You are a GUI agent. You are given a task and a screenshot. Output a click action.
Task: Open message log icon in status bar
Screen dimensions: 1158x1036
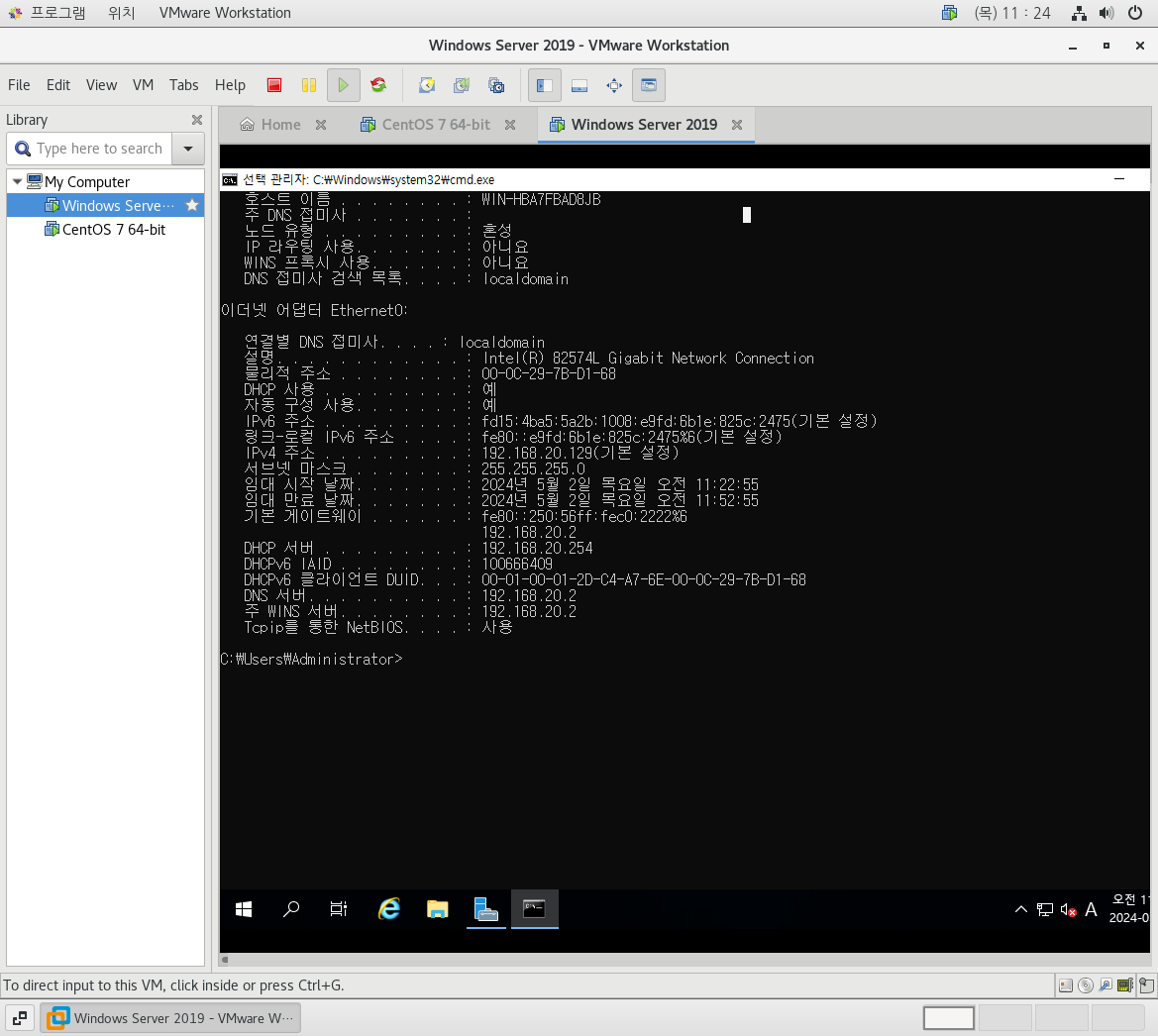(1146, 985)
